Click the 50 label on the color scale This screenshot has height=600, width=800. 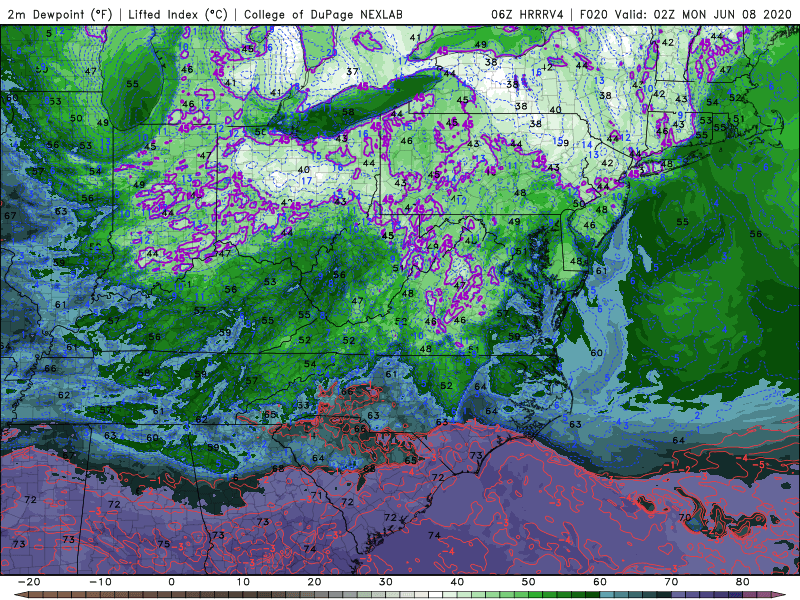[x=529, y=582]
